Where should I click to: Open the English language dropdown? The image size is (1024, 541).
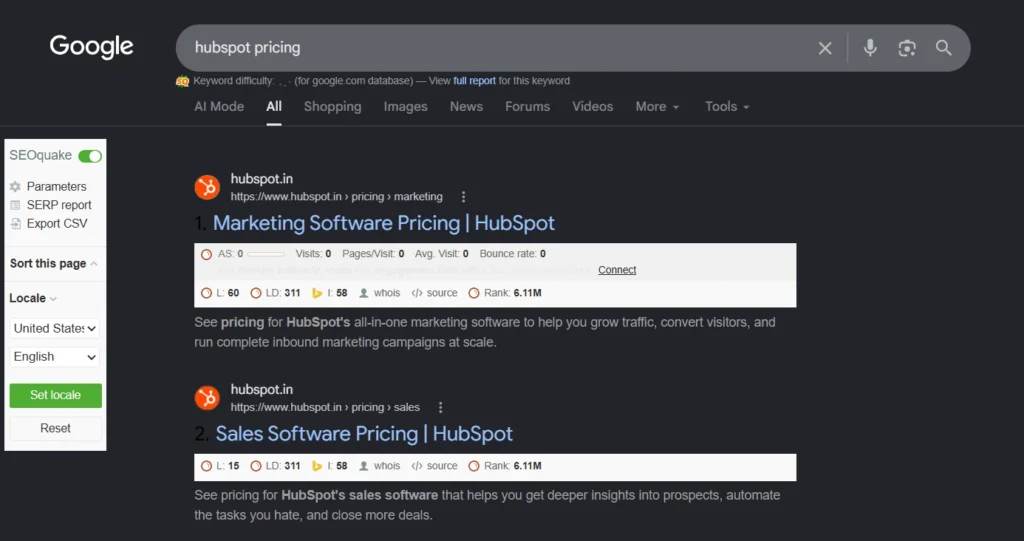[x=55, y=357]
